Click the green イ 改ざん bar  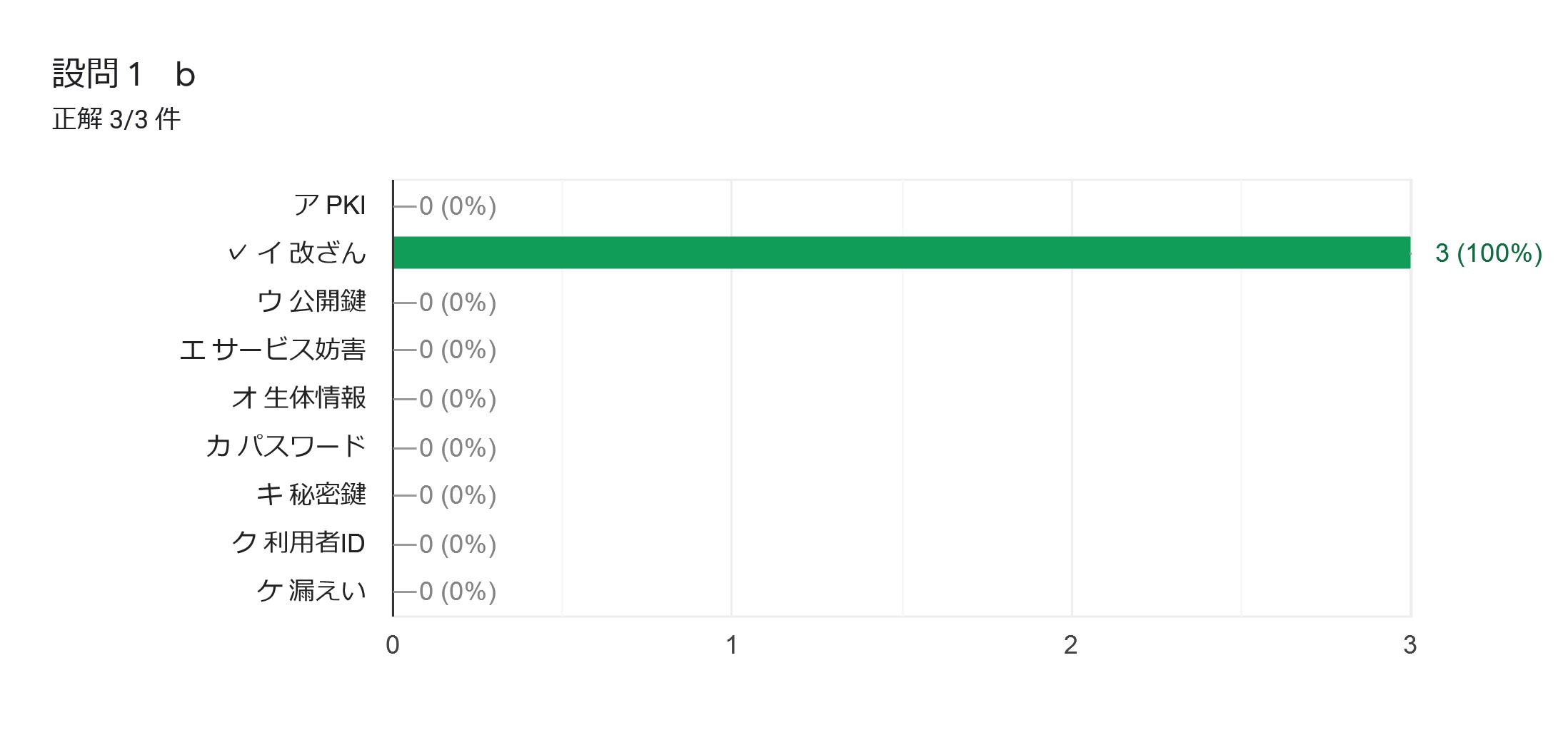[x=902, y=253]
